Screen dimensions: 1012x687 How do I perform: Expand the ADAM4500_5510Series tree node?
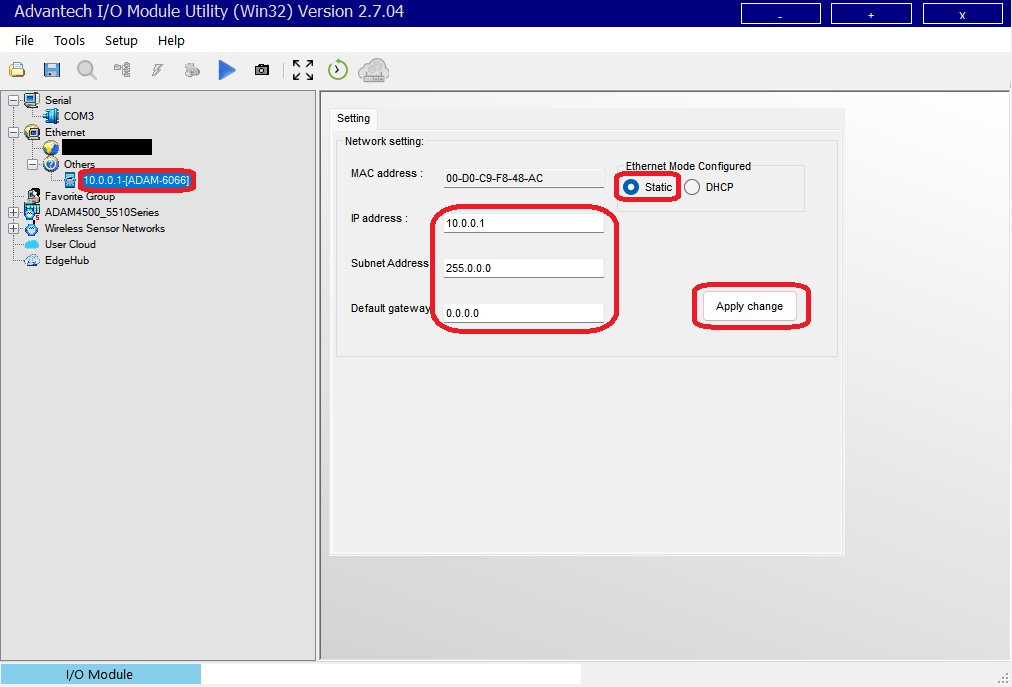pyautogui.click(x=13, y=212)
